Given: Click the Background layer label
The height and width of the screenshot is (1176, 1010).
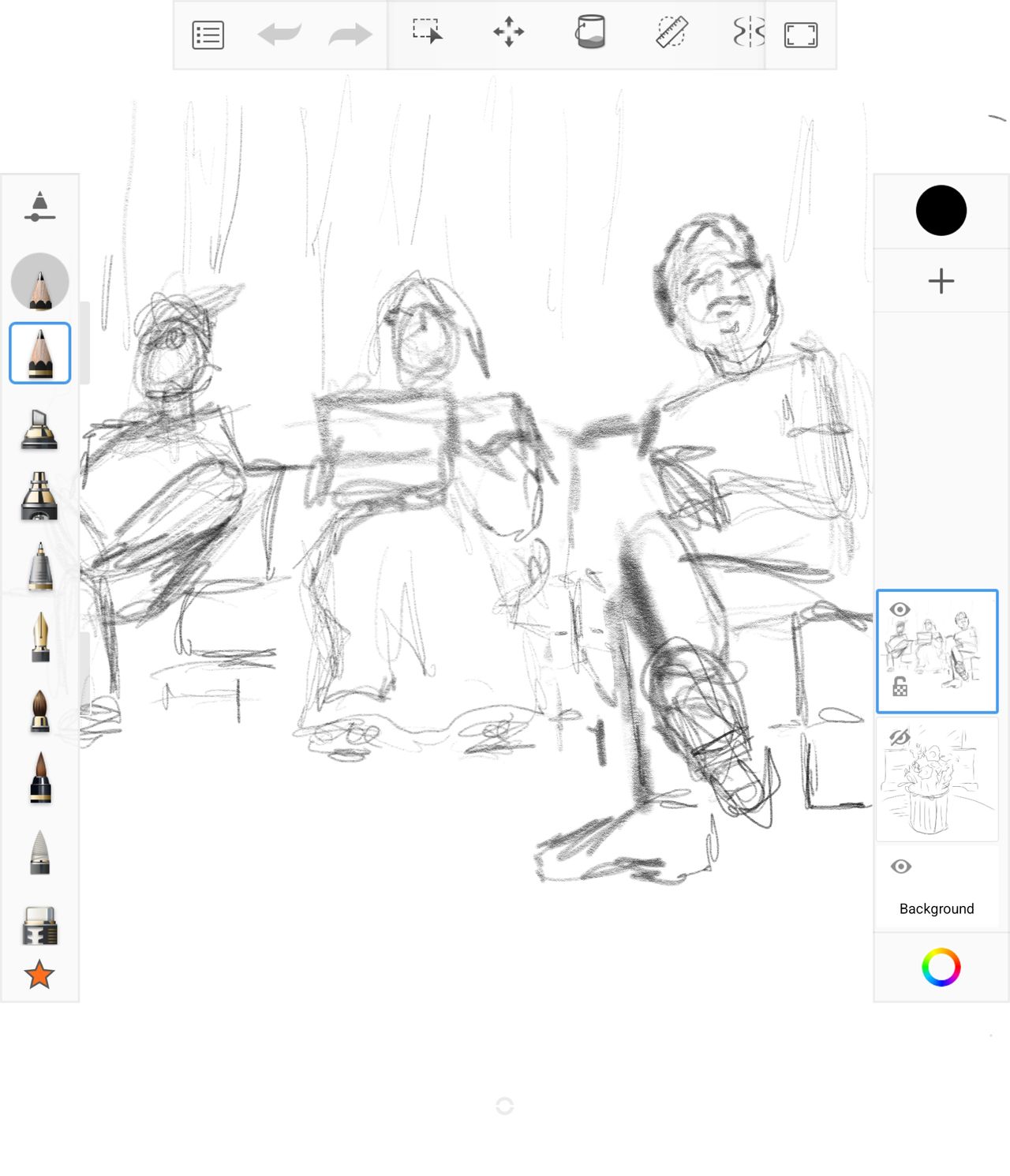Looking at the screenshot, I should coord(937,908).
